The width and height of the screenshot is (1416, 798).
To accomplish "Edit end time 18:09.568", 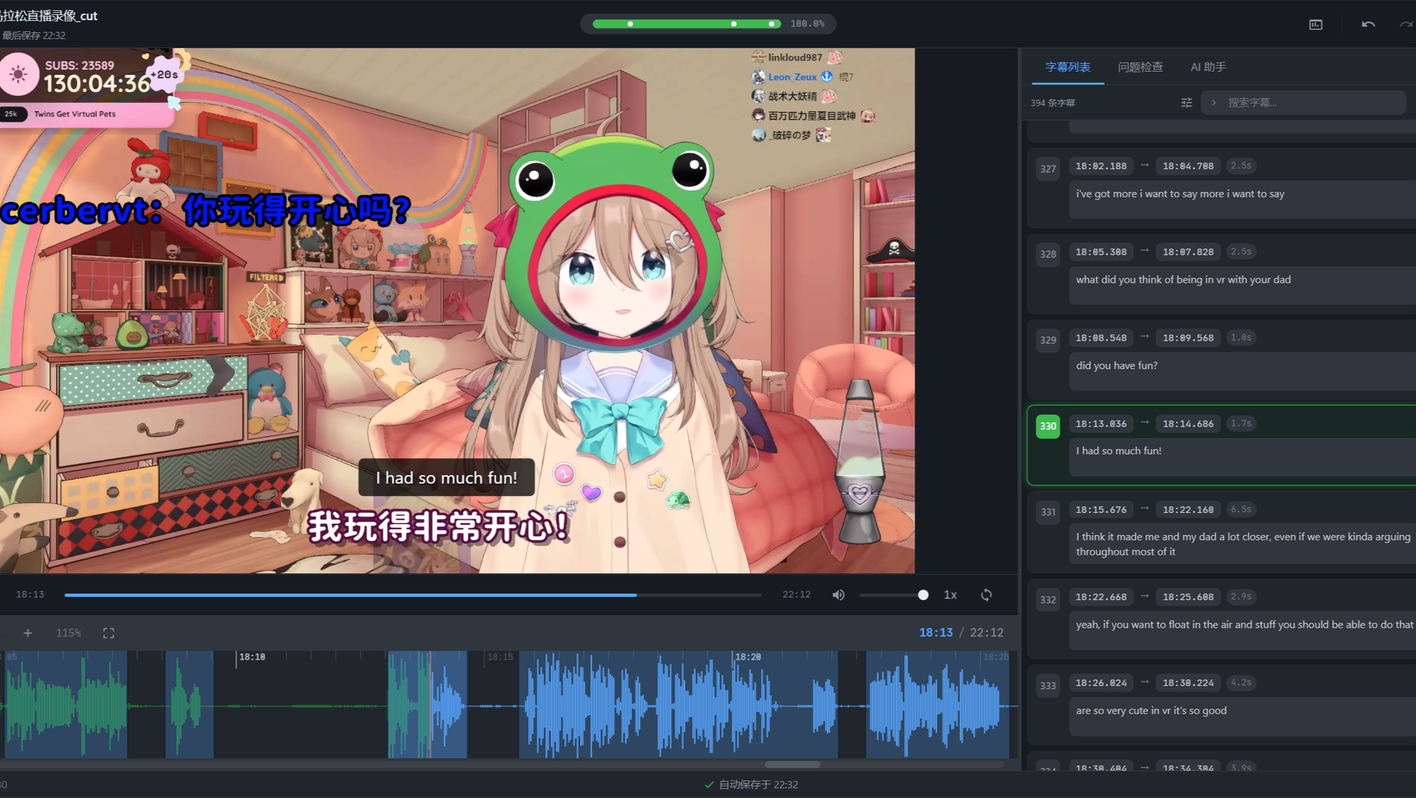I will 1188,338.
